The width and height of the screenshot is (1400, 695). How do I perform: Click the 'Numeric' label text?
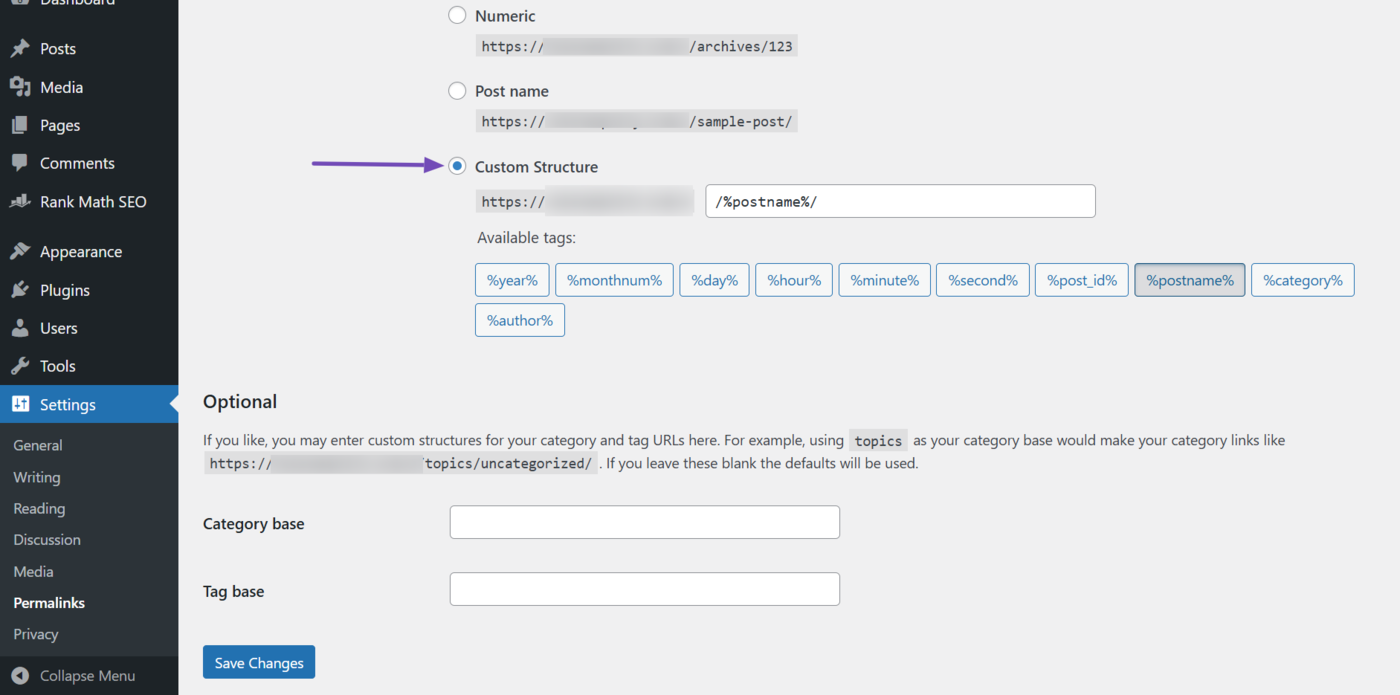click(x=505, y=16)
